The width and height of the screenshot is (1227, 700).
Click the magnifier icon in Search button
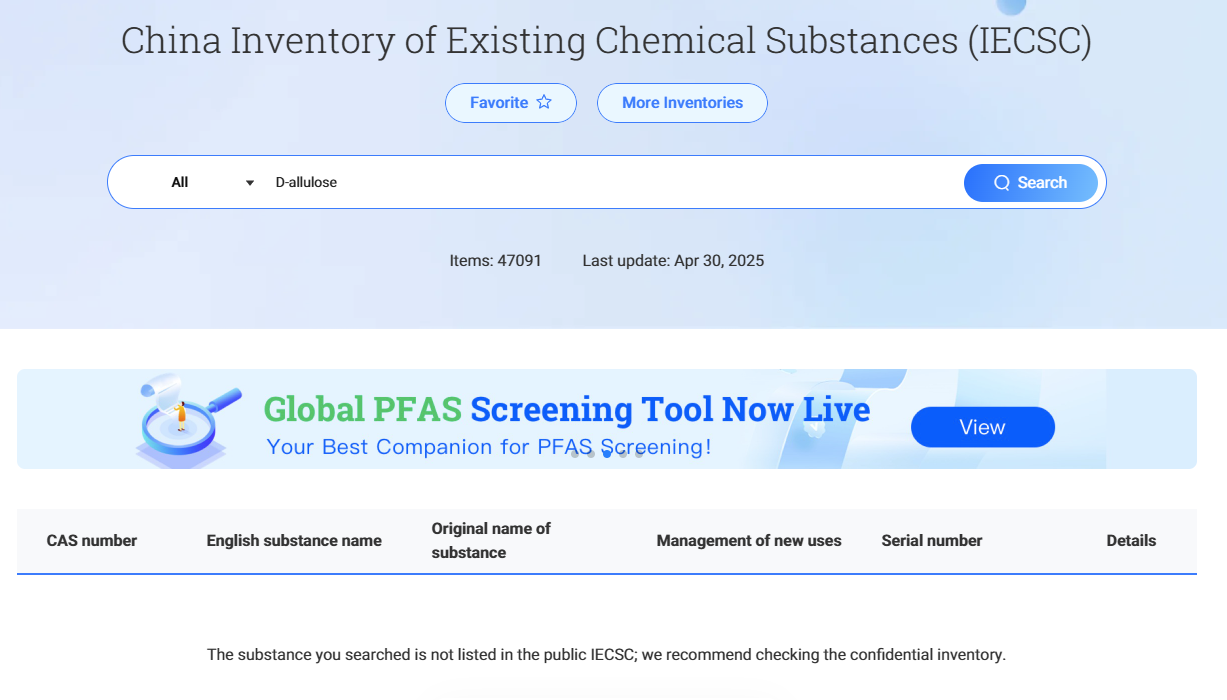(x=1002, y=183)
